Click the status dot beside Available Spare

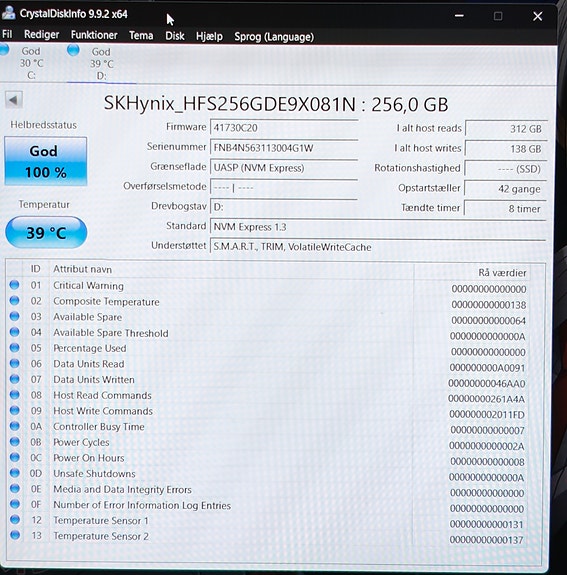(x=14, y=316)
